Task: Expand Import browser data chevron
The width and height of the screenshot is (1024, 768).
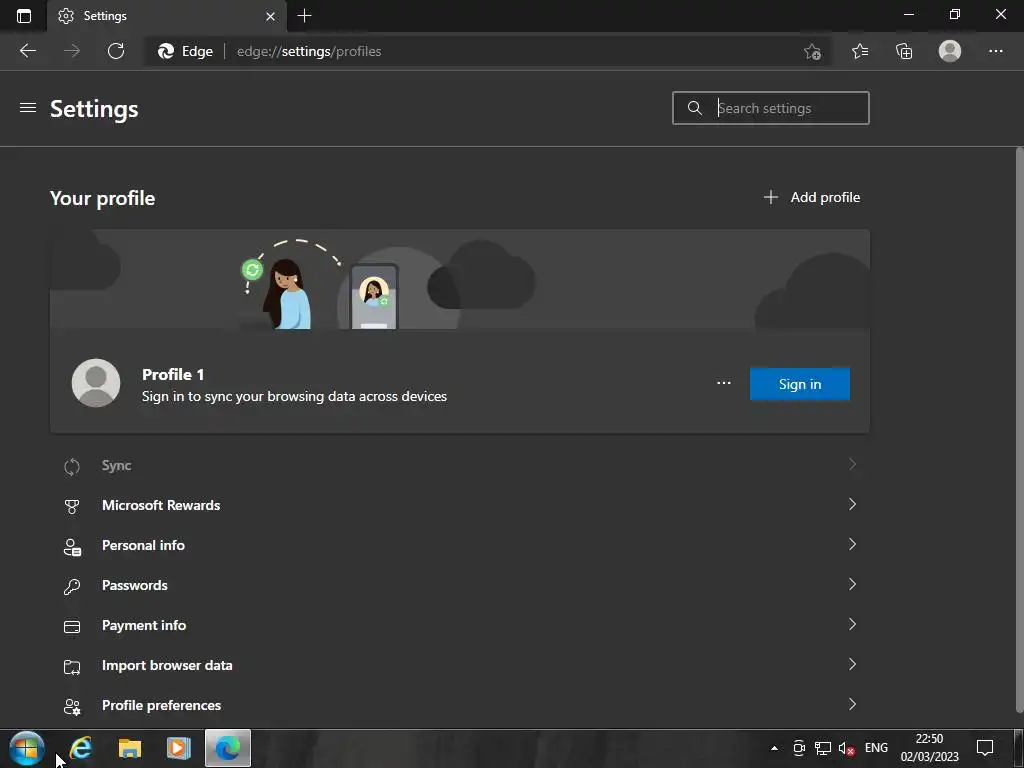Action: (x=852, y=664)
